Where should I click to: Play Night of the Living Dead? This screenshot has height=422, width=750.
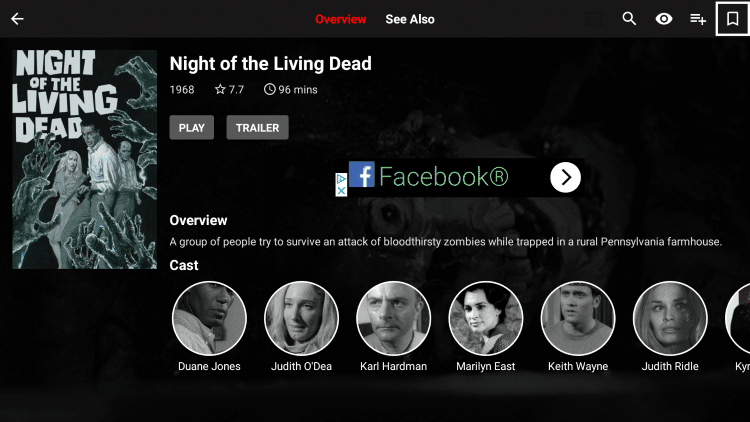(x=191, y=128)
